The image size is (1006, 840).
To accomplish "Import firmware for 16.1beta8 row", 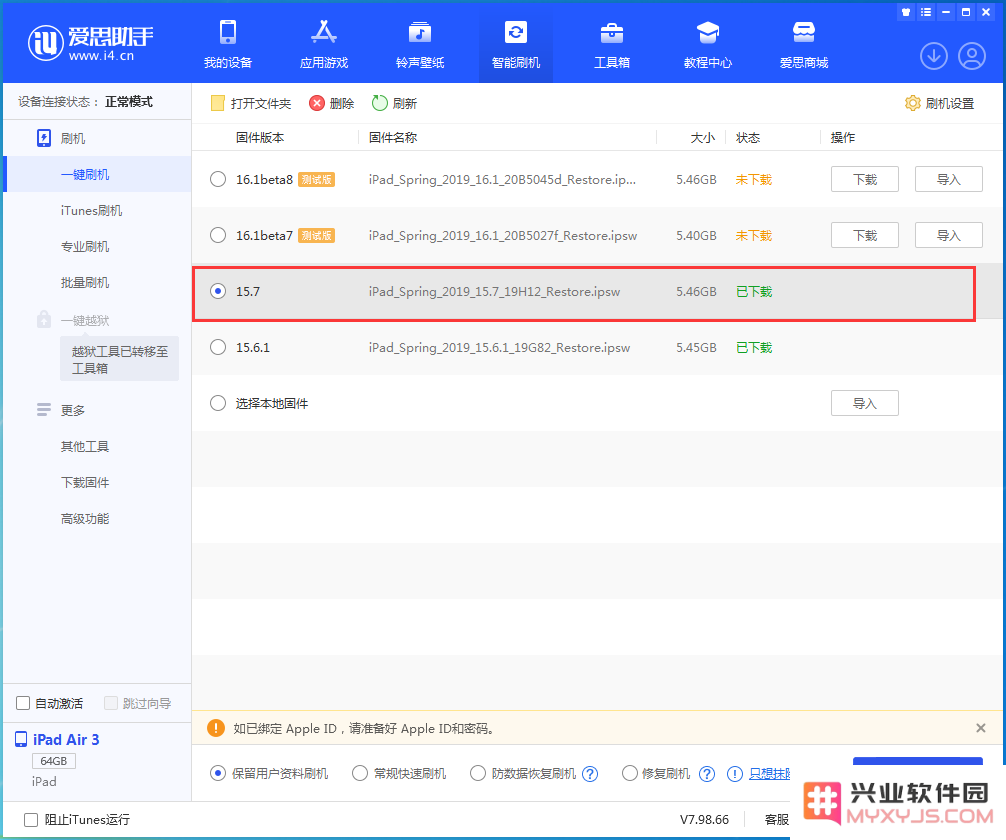I will [948, 180].
